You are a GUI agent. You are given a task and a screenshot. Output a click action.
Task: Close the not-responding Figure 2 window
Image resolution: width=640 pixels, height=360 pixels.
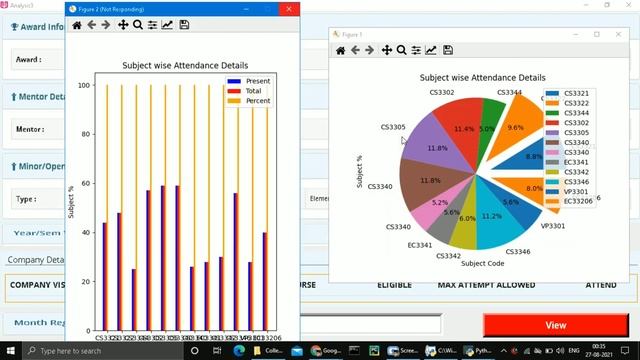(x=289, y=9)
